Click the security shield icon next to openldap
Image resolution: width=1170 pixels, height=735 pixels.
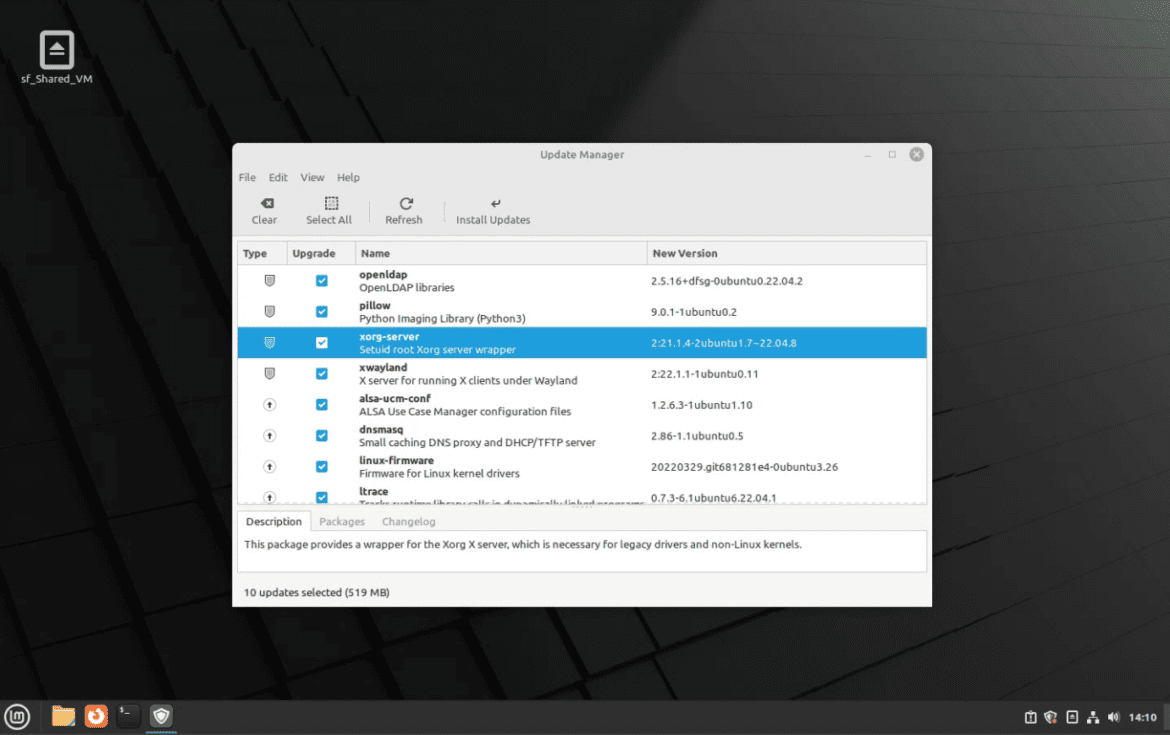tap(269, 280)
